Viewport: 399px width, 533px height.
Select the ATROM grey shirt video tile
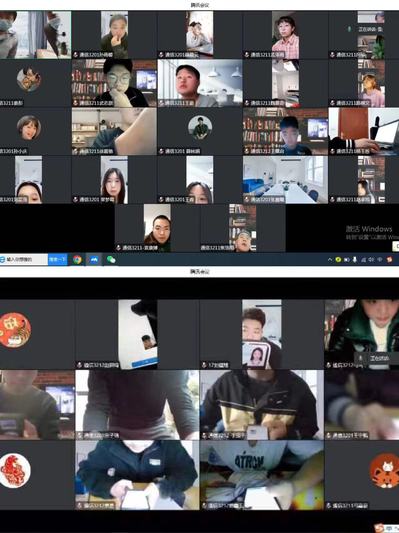pos(262,475)
